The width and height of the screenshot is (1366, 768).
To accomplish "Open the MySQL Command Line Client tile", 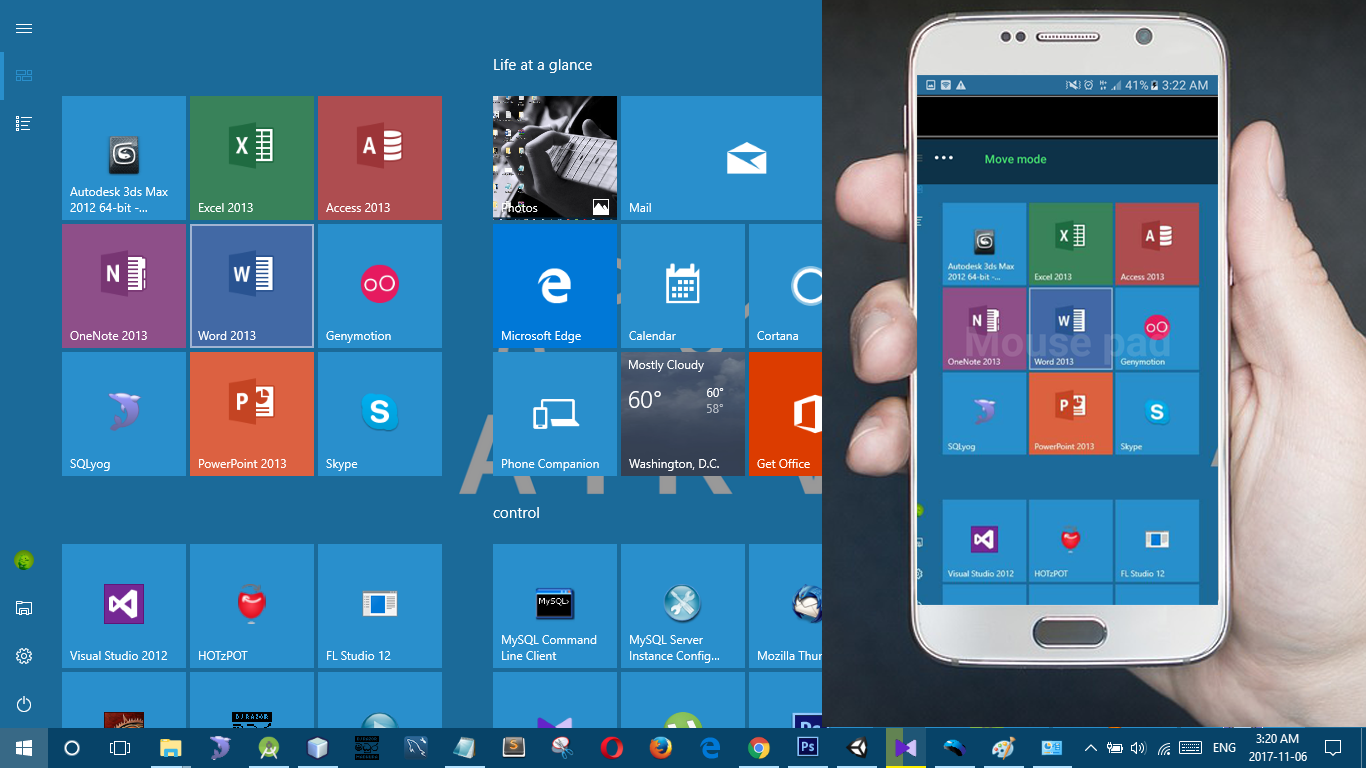I will tap(555, 606).
